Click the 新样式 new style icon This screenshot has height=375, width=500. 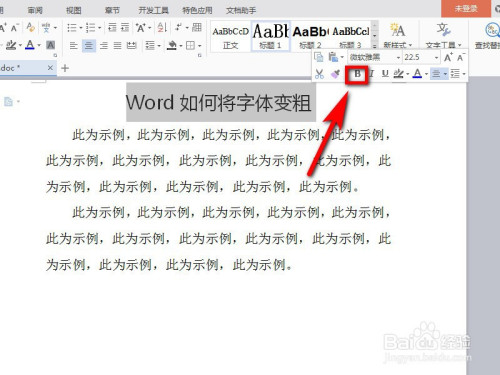[397, 31]
